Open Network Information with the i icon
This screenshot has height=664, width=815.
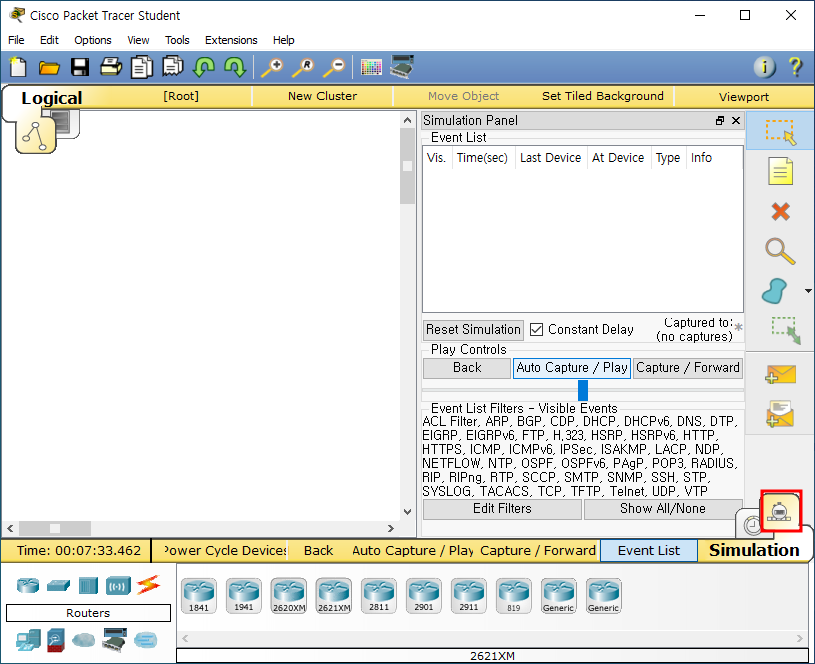(765, 67)
